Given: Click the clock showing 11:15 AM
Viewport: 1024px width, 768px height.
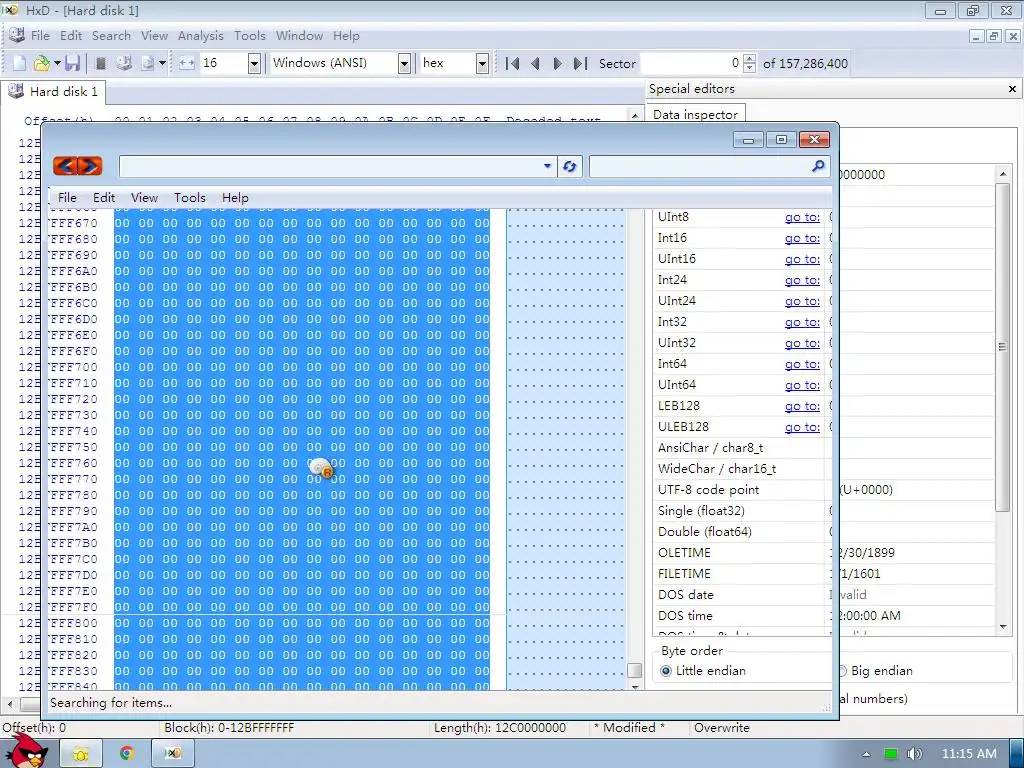Looking at the screenshot, I should click(x=969, y=754).
